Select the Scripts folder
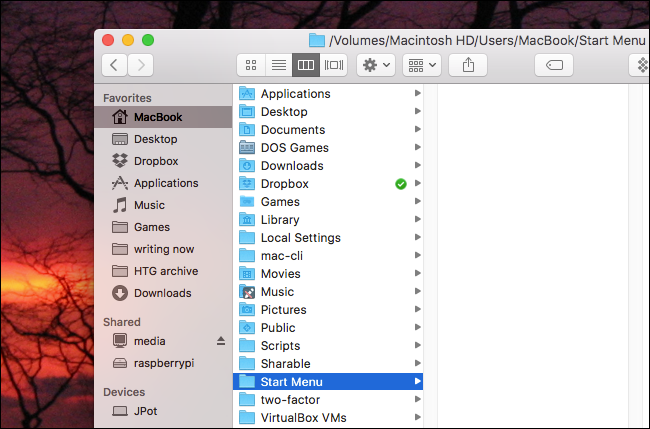The height and width of the screenshot is (429, 650). coord(328,346)
